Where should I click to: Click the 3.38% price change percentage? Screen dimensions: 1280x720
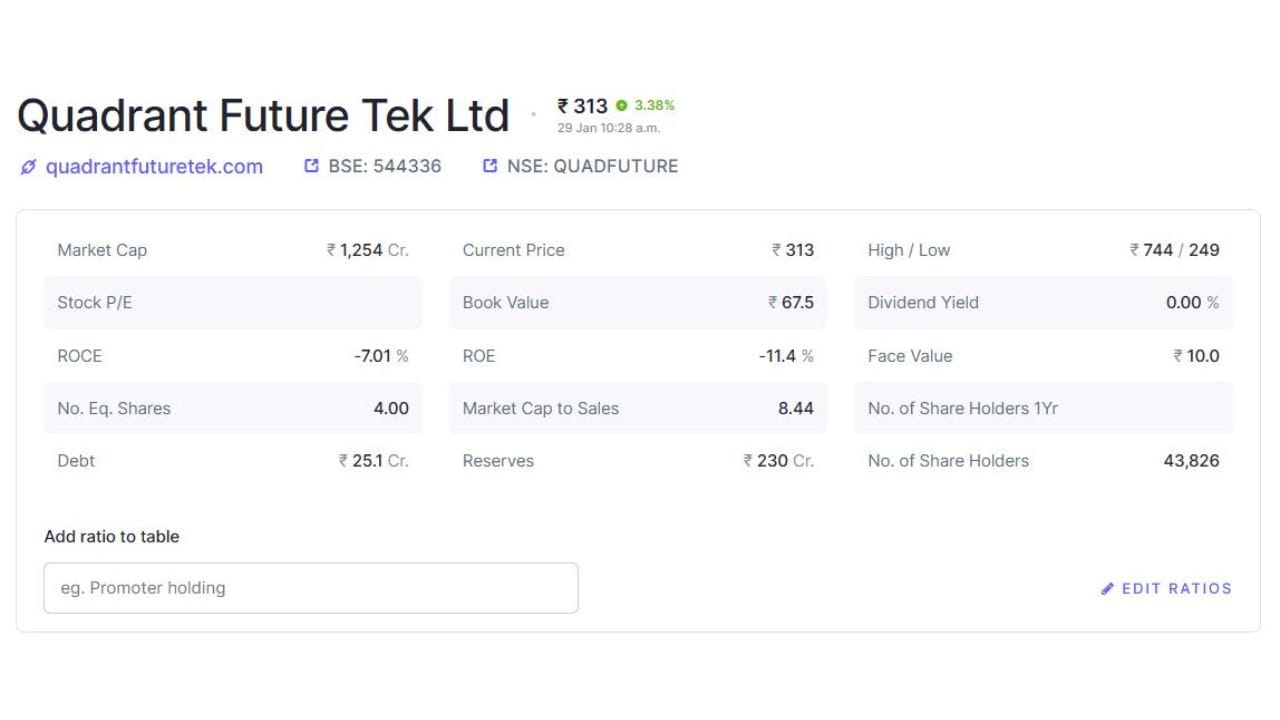click(x=655, y=105)
